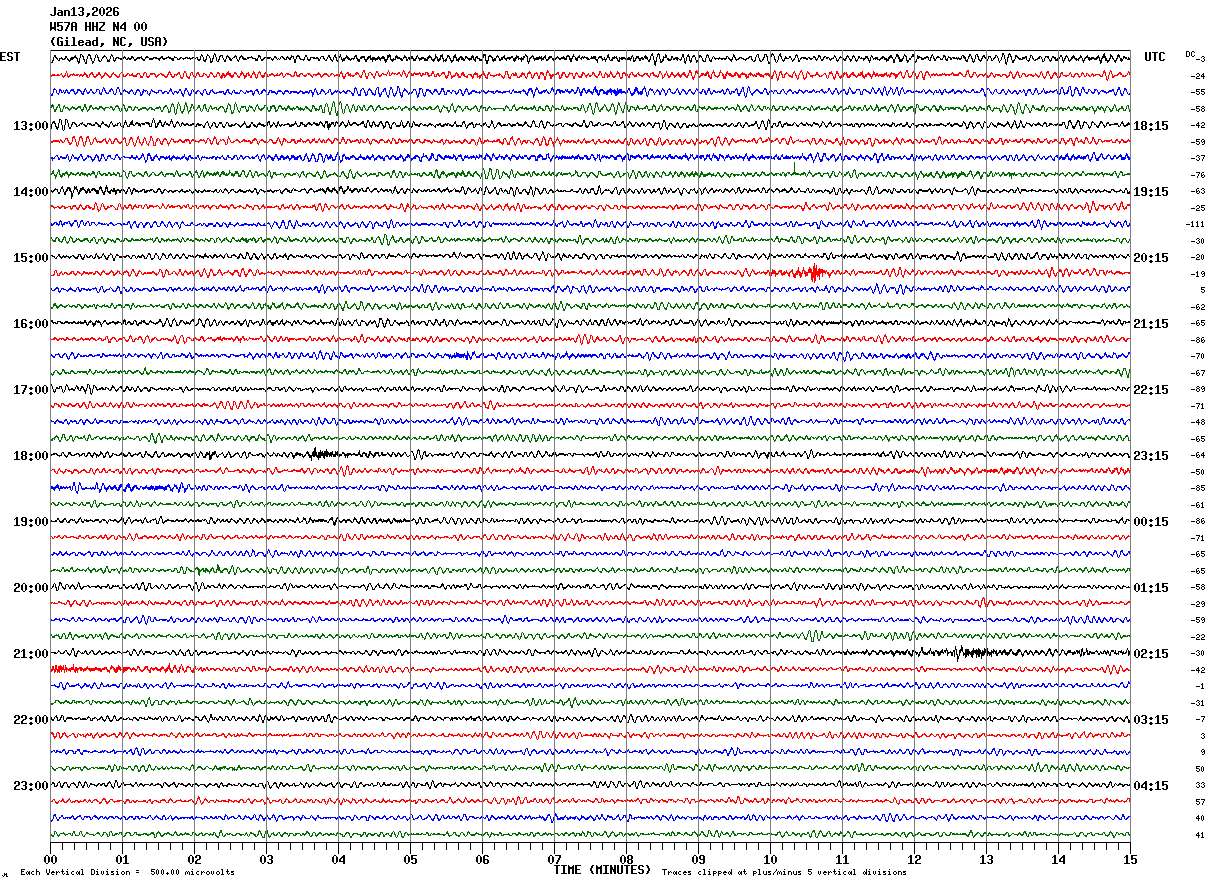Select the W57A HHZ N4 00 station title

(x=99, y=27)
